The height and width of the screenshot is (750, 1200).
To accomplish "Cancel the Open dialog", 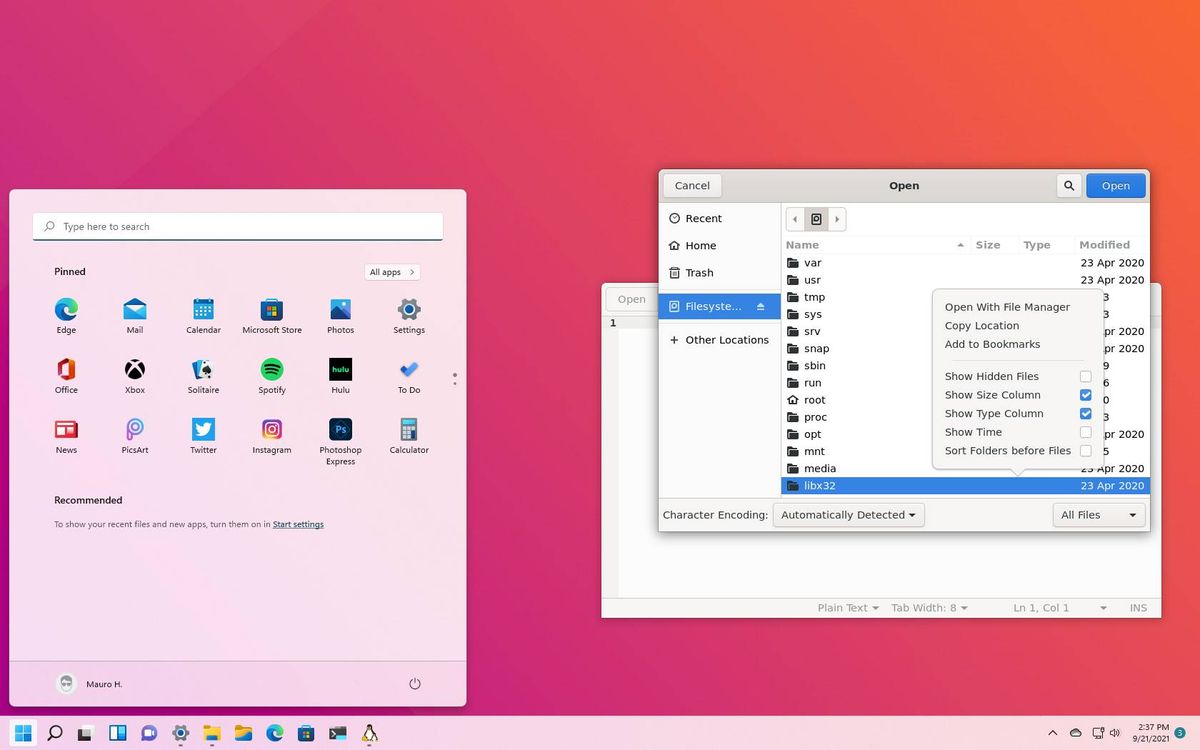I will tap(691, 185).
